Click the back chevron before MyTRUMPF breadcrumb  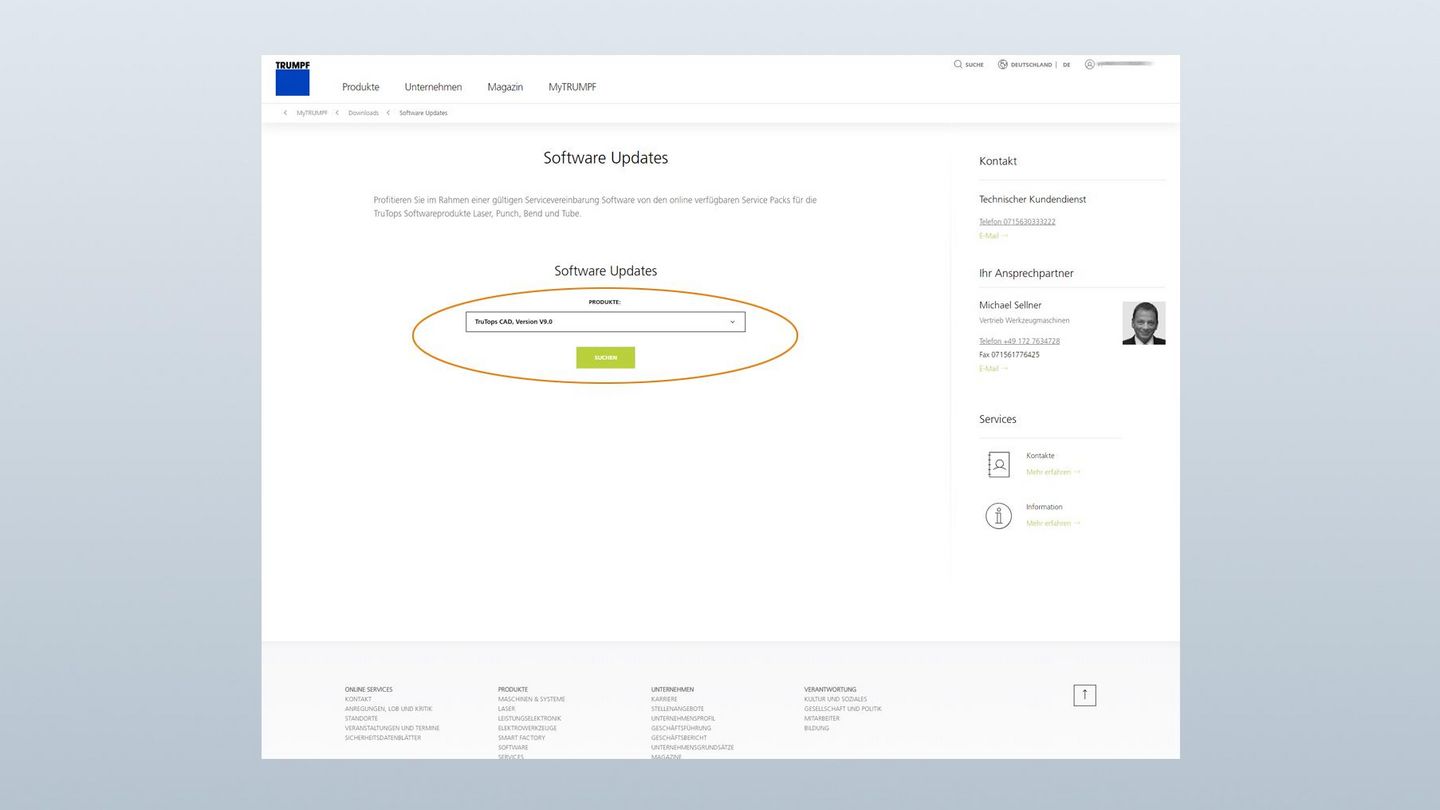click(x=285, y=112)
